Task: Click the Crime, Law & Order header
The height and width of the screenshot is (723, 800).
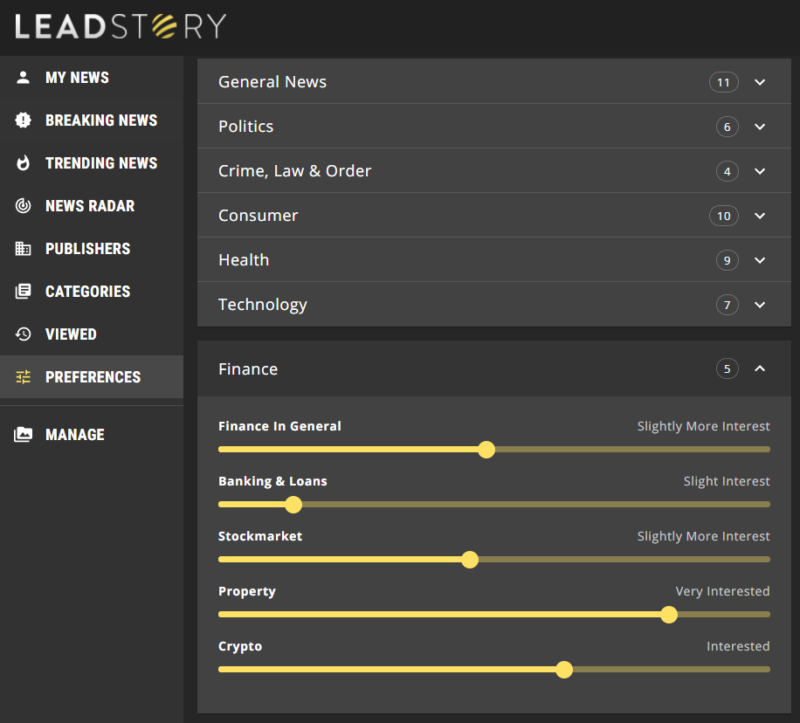Action: coord(294,171)
